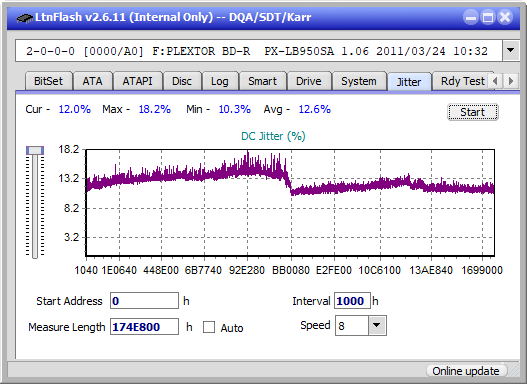Click the Measure Length field
Viewport: 527px width, 384px height.
pos(145,327)
